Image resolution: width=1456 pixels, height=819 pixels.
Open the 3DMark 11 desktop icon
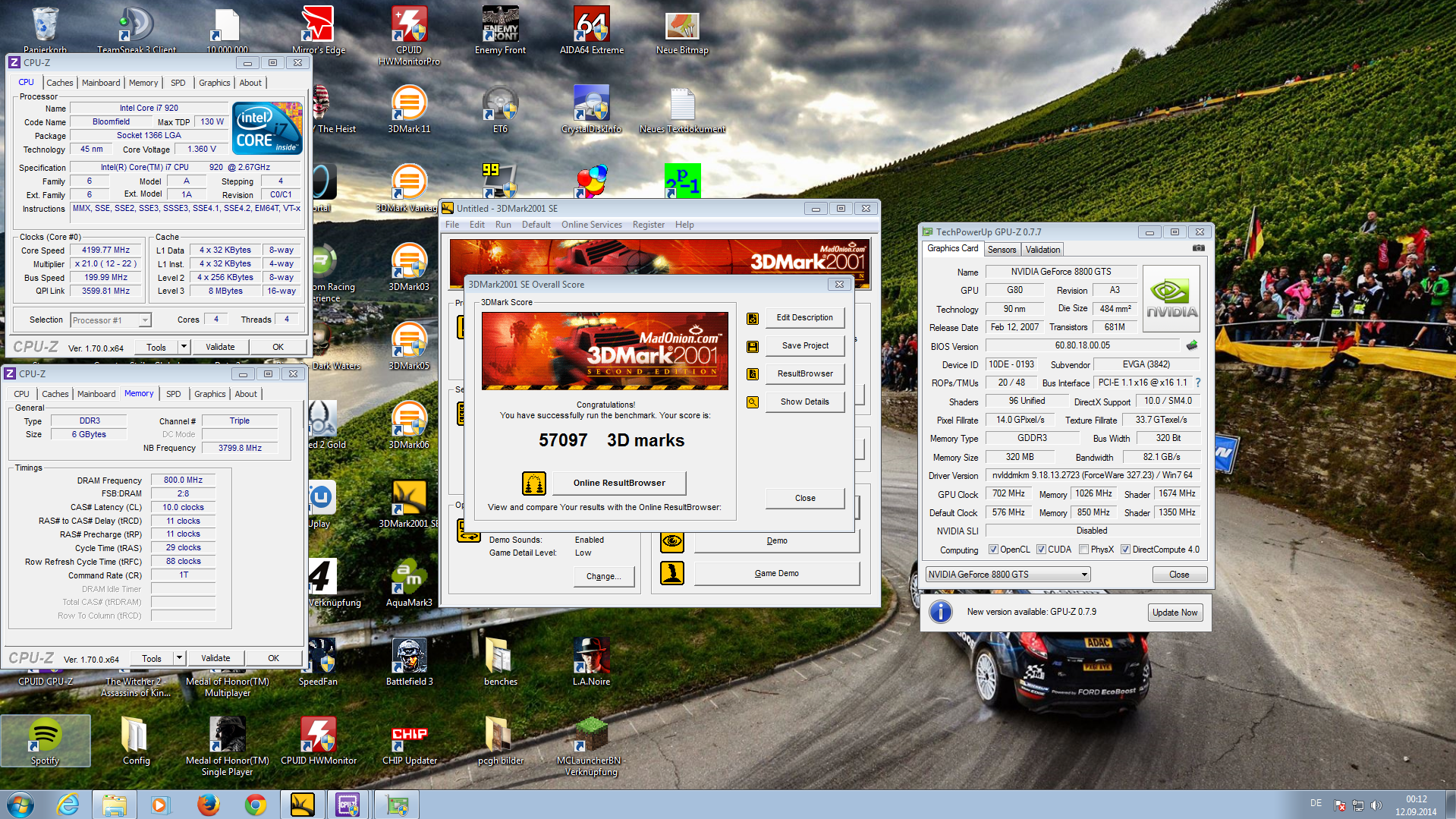pos(409,109)
